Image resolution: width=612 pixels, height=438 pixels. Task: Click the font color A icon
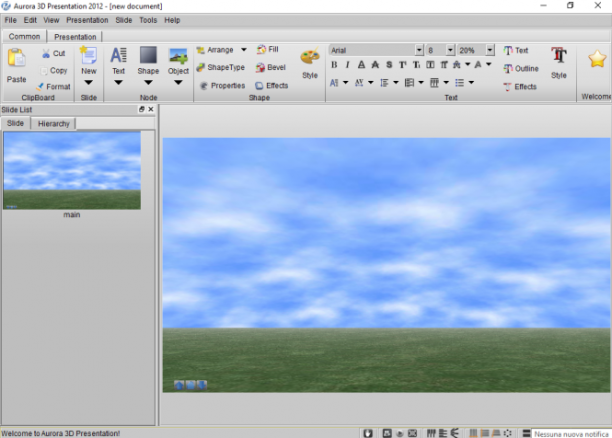478,65
